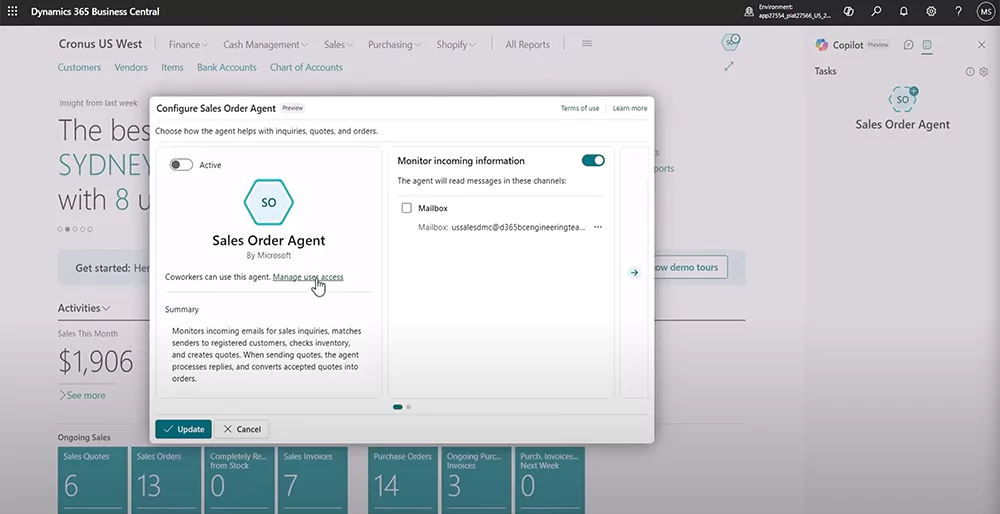Go to Chart of Accounts

[306, 68]
